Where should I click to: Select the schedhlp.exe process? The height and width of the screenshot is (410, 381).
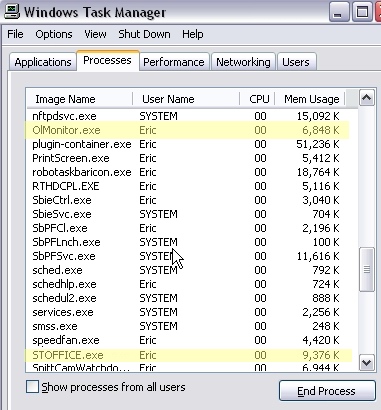coord(187,284)
